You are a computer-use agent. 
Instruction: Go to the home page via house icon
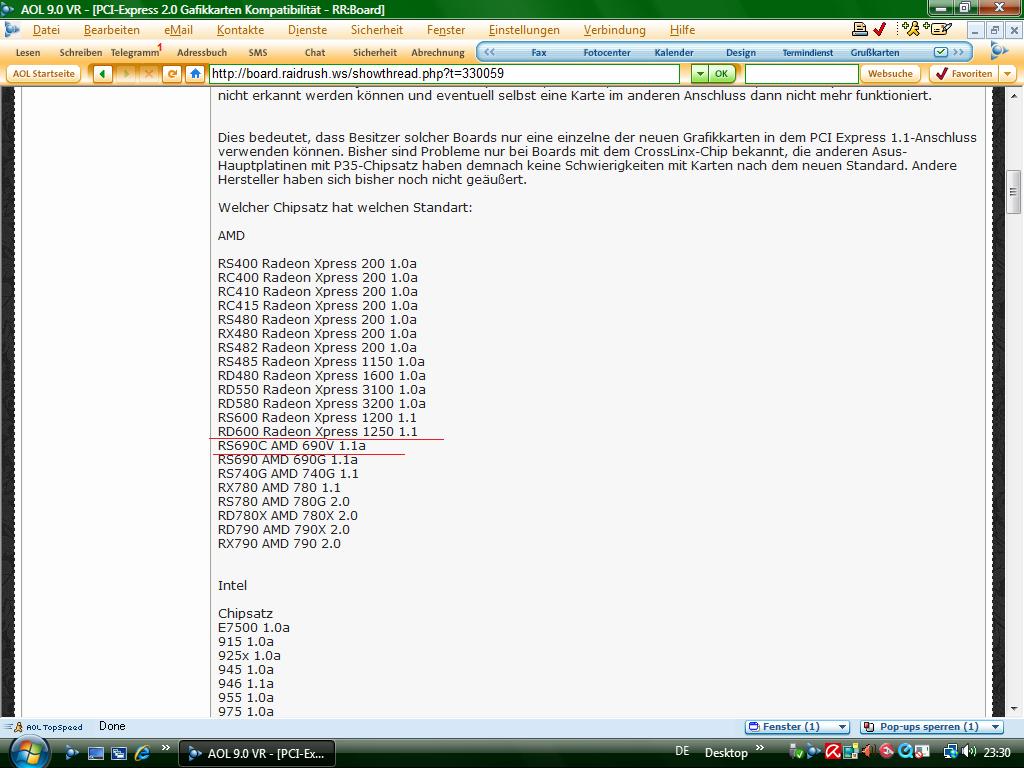click(195, 74)
